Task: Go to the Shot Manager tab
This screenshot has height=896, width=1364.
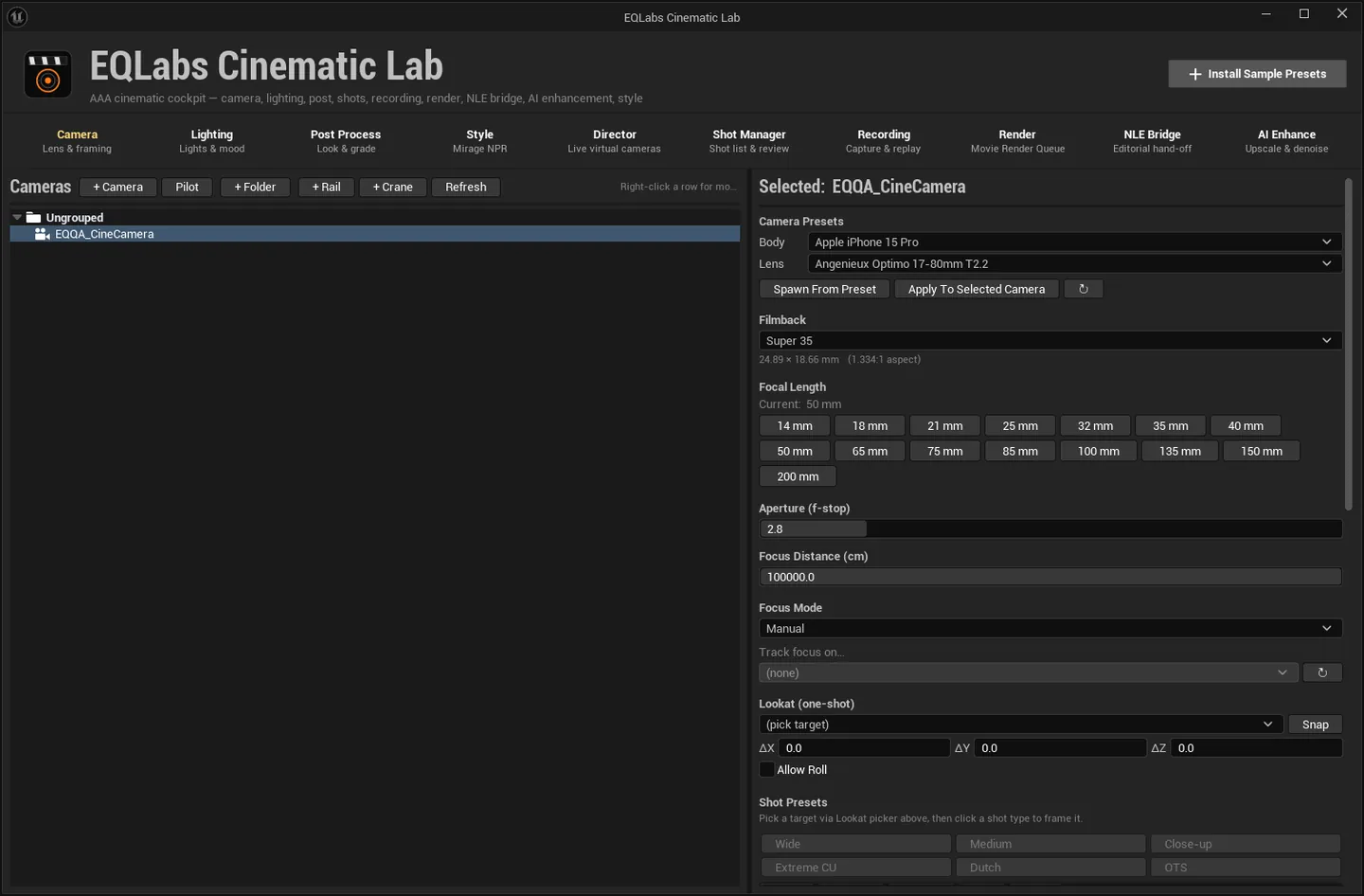Action: tap(749, 141)
